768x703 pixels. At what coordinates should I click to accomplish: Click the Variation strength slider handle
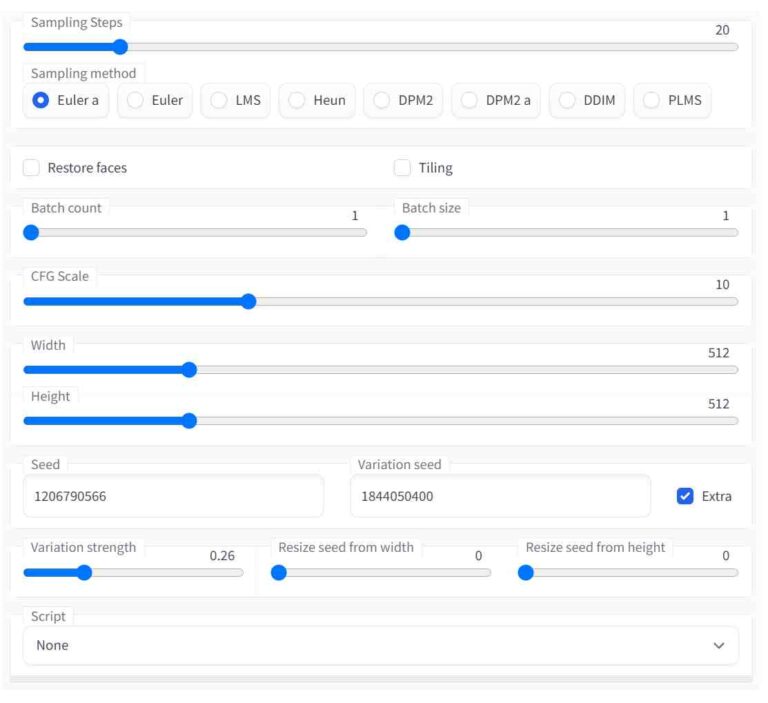pyautogui.click(x=84, y=573)
